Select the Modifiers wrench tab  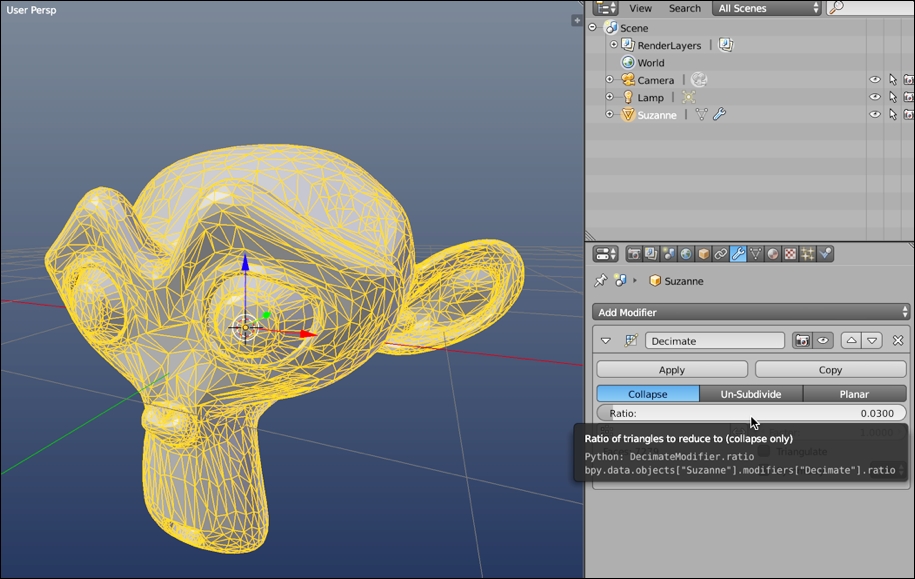point(738,254)
